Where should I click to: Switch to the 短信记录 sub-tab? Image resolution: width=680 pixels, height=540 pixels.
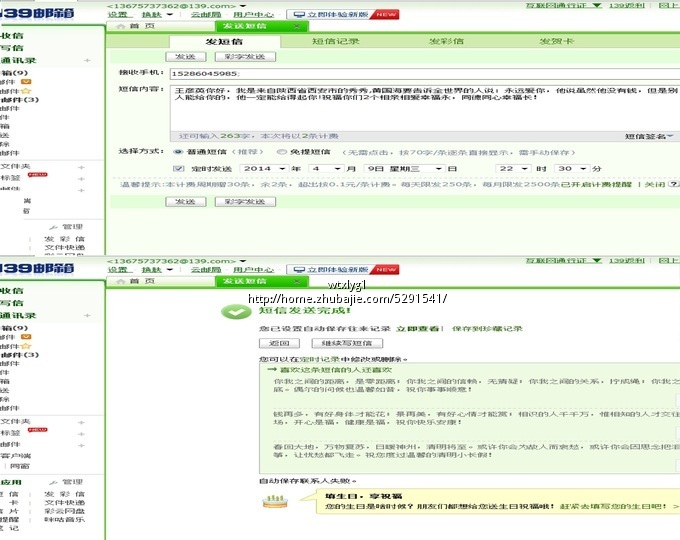(x=336, y=41)
